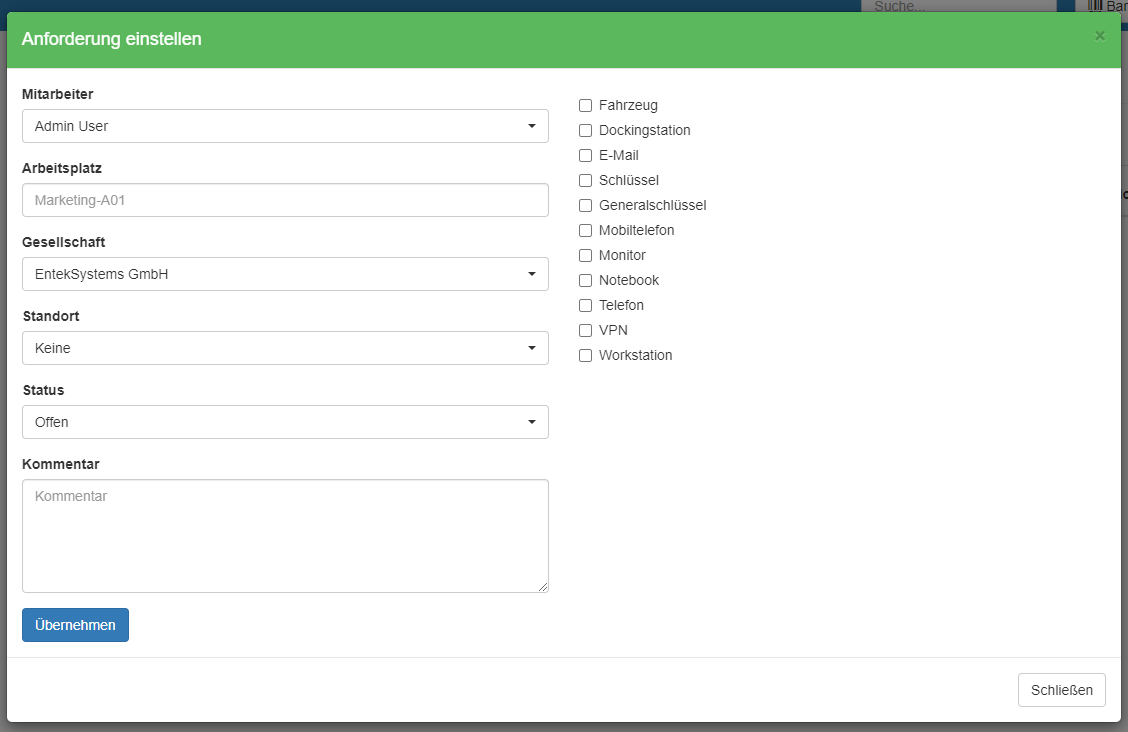Click the Schließen button
1128x732 pixels.
(1061, 690)
